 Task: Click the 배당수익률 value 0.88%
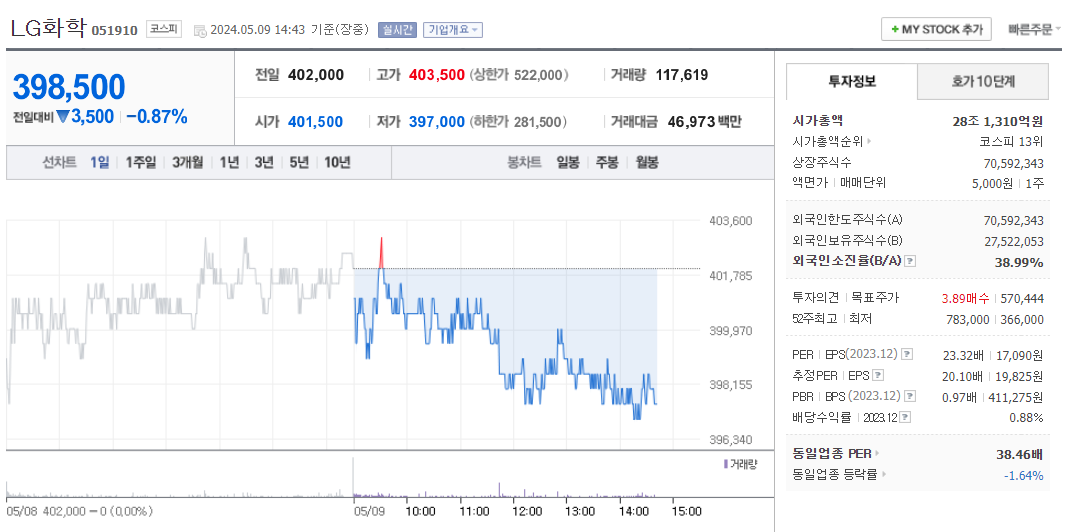pos(1026,417)
